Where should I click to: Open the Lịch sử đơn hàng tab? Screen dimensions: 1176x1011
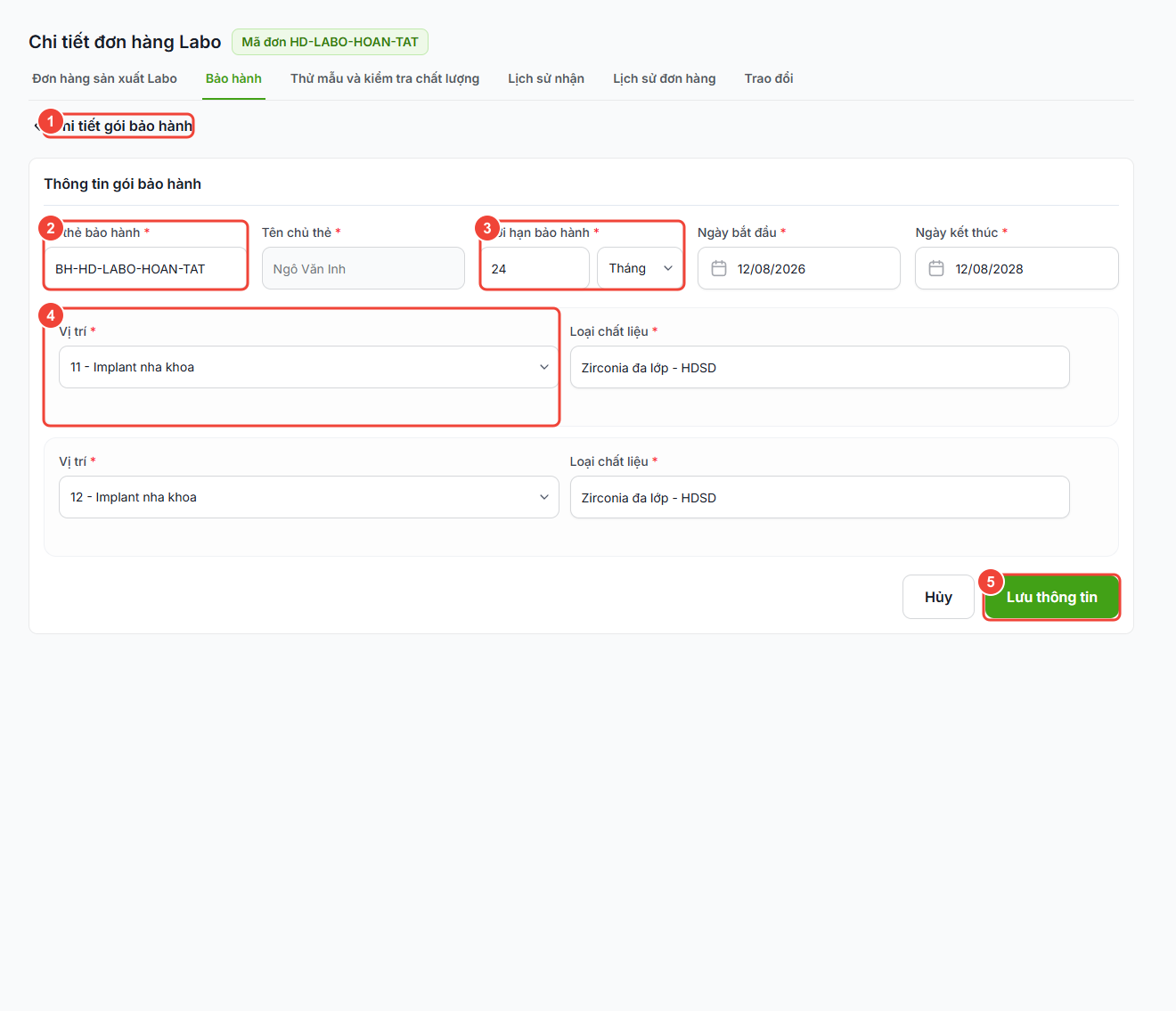[x=665, y=78]
